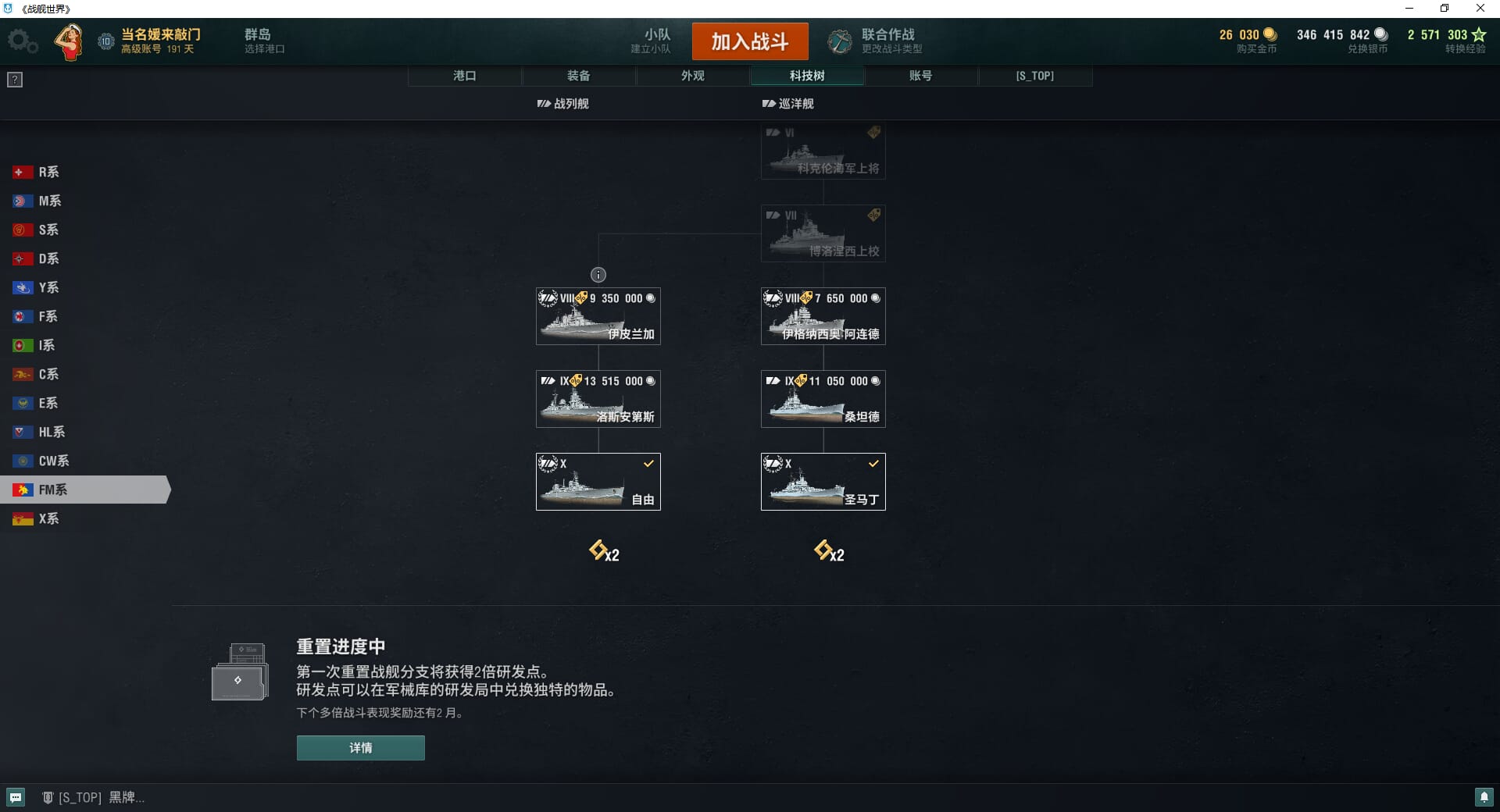Open 群岛 port selection dropdown

pyautogui.click(x=265, y=41)
